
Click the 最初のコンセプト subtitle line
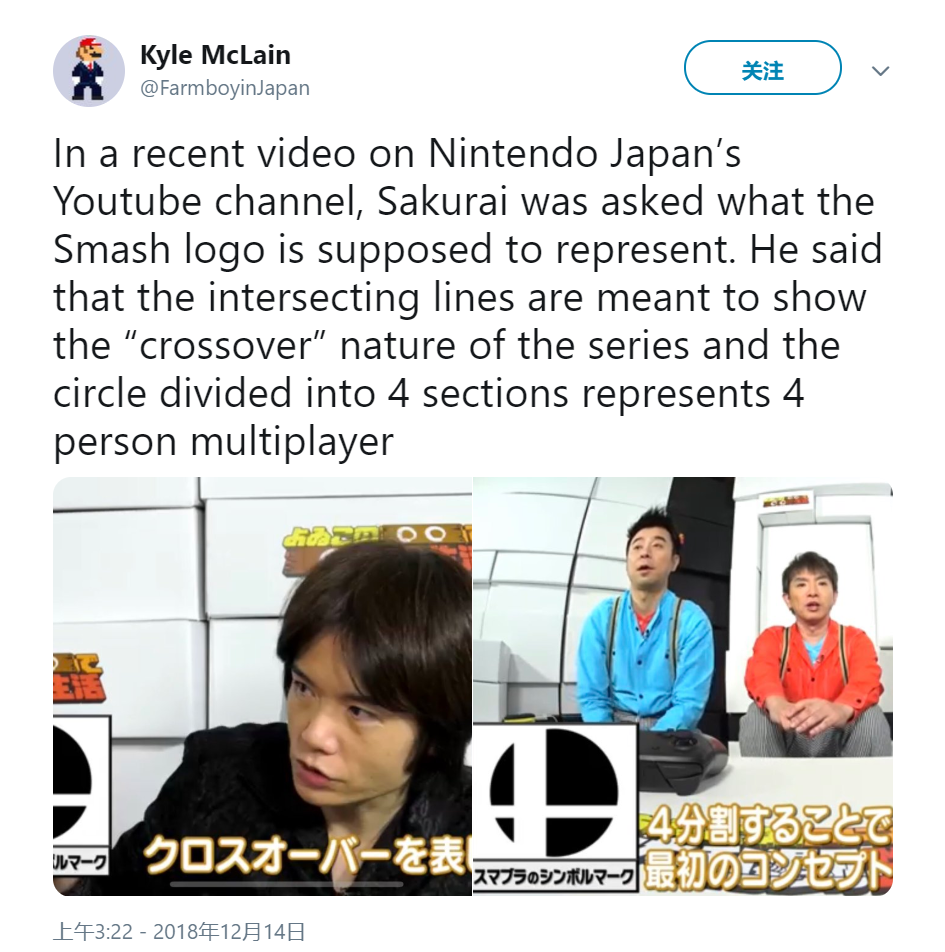point(768,871)
